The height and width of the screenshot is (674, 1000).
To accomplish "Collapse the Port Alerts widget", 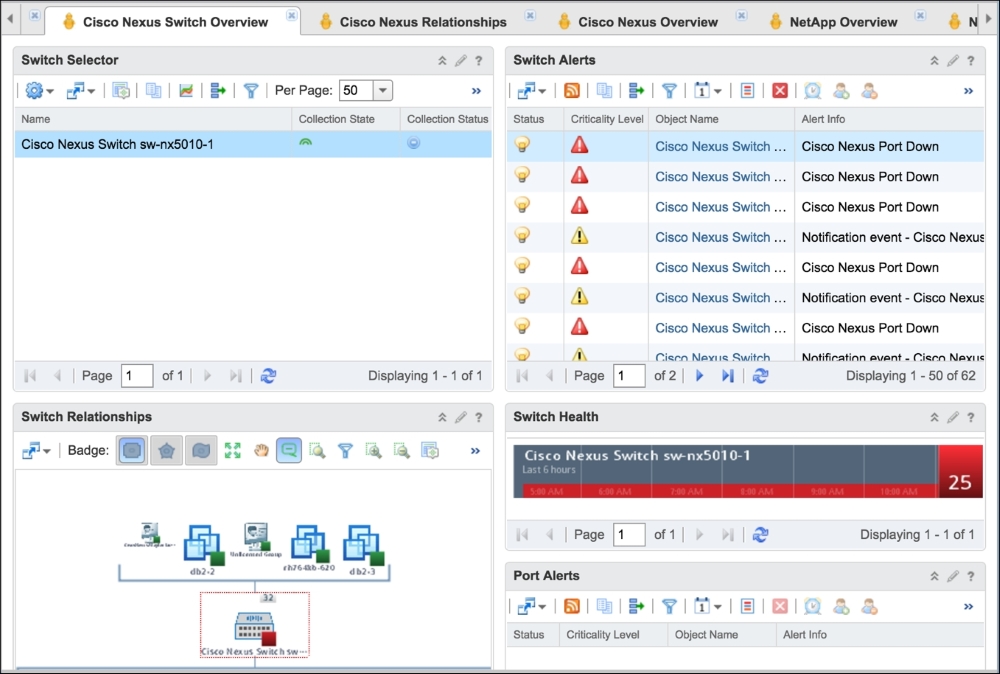I will (x=934, y=576).
